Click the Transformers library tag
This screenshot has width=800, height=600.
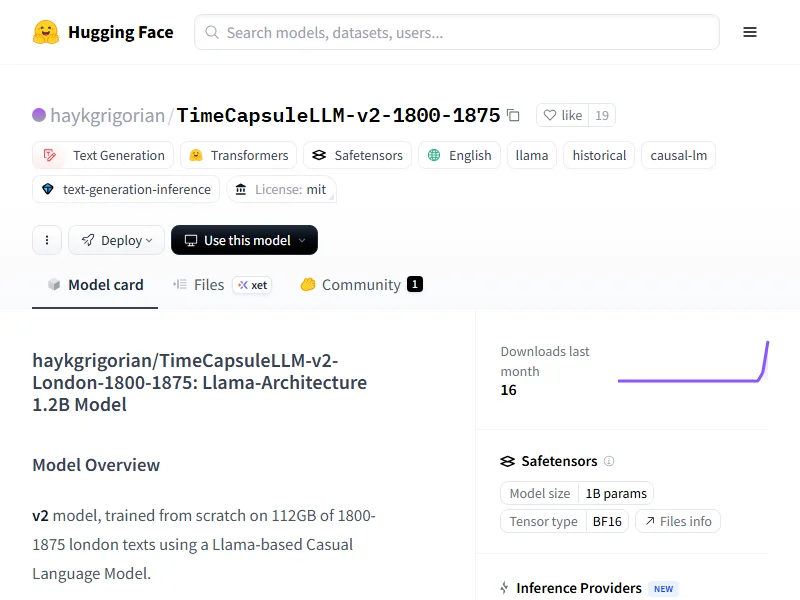(x=239, y=155)
